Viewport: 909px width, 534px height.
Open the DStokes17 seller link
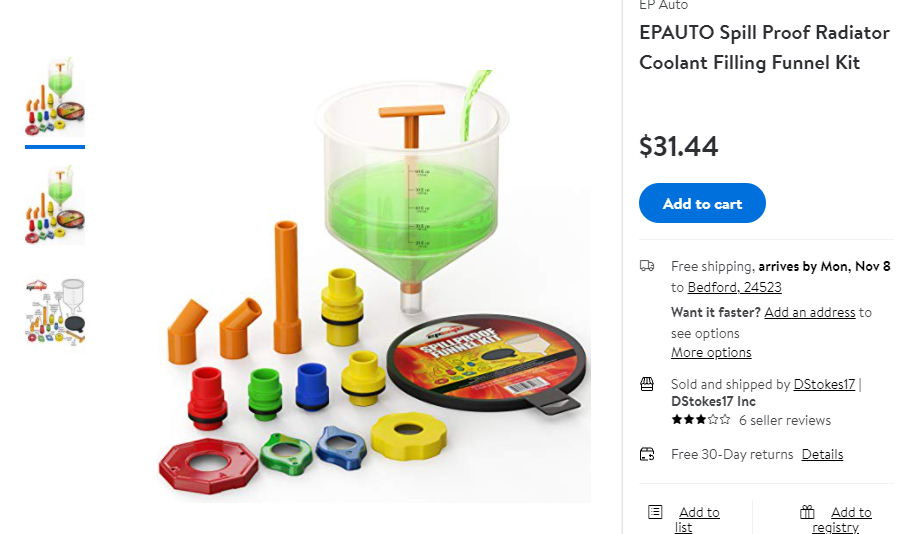pyautogui.click(x=824, y=384)
